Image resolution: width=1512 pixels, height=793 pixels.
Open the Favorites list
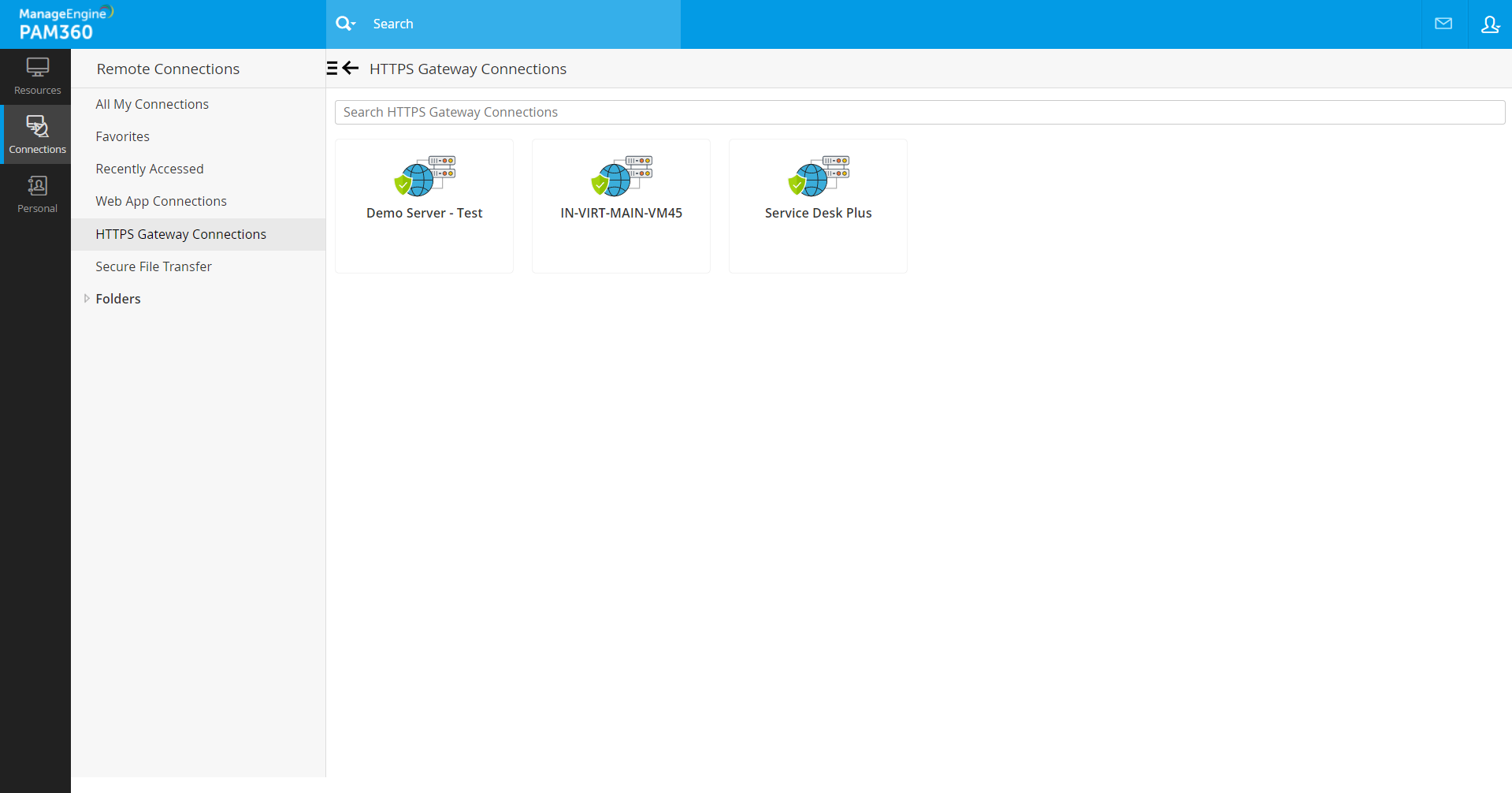click(122, 136)
